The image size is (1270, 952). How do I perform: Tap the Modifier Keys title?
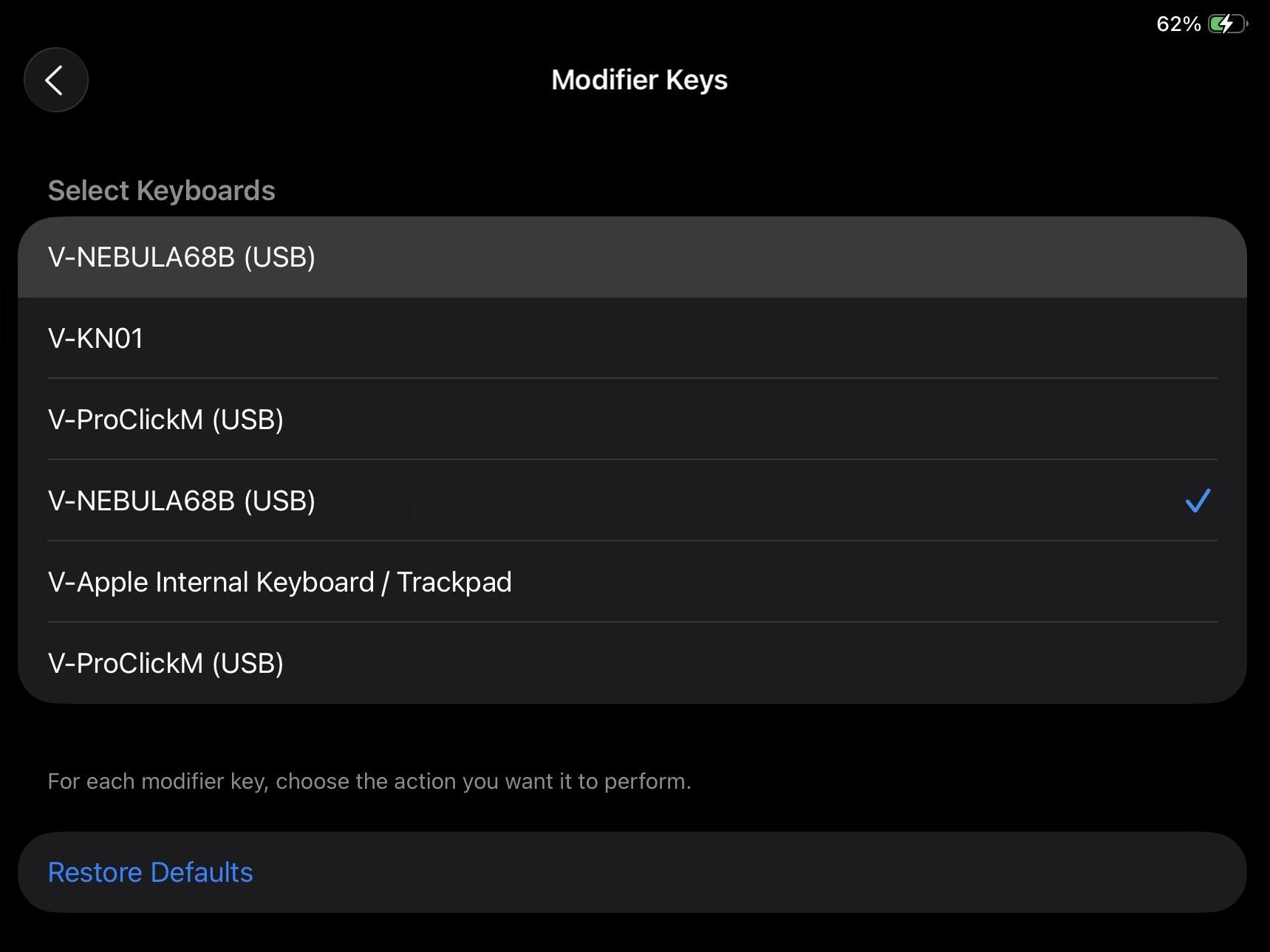[x=638, y=79]
